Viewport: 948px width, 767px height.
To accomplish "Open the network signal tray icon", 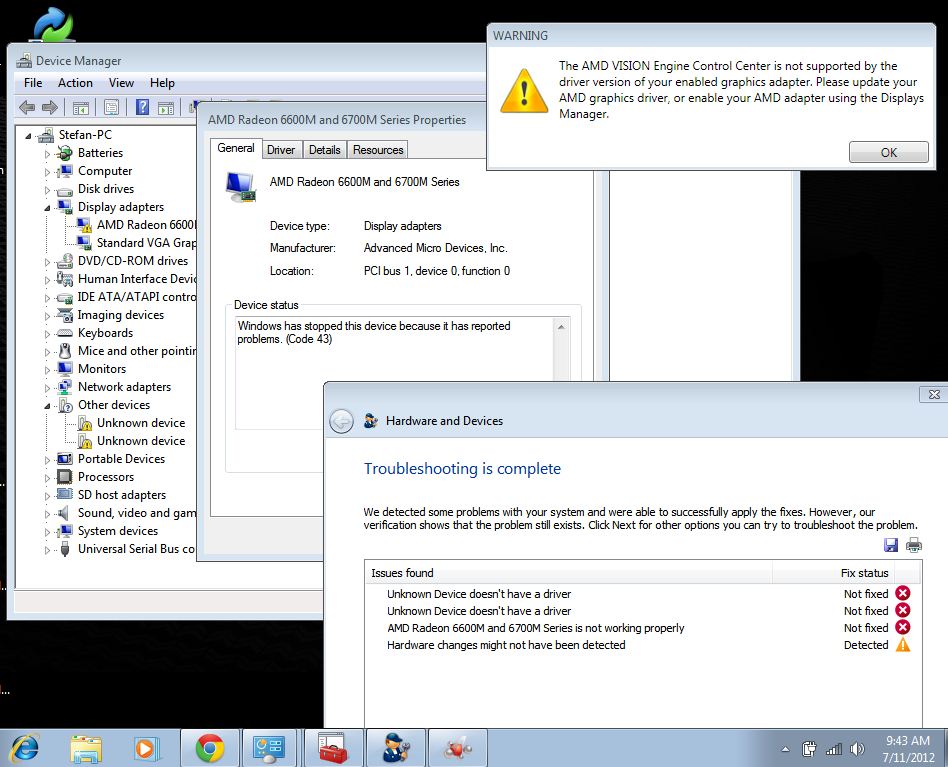I will [x=834, y=749].
